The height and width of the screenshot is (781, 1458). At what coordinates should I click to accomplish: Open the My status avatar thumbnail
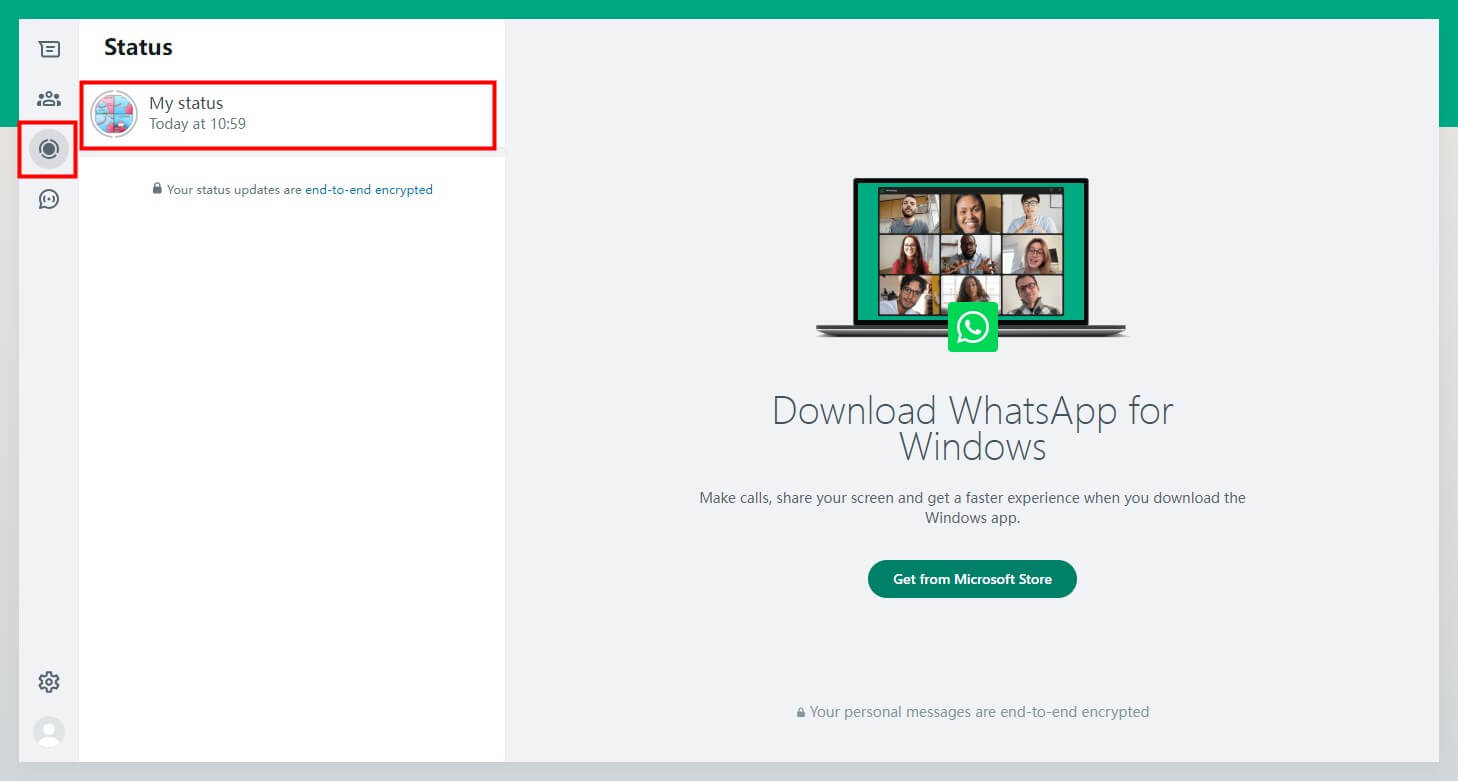tap(114, 113)
